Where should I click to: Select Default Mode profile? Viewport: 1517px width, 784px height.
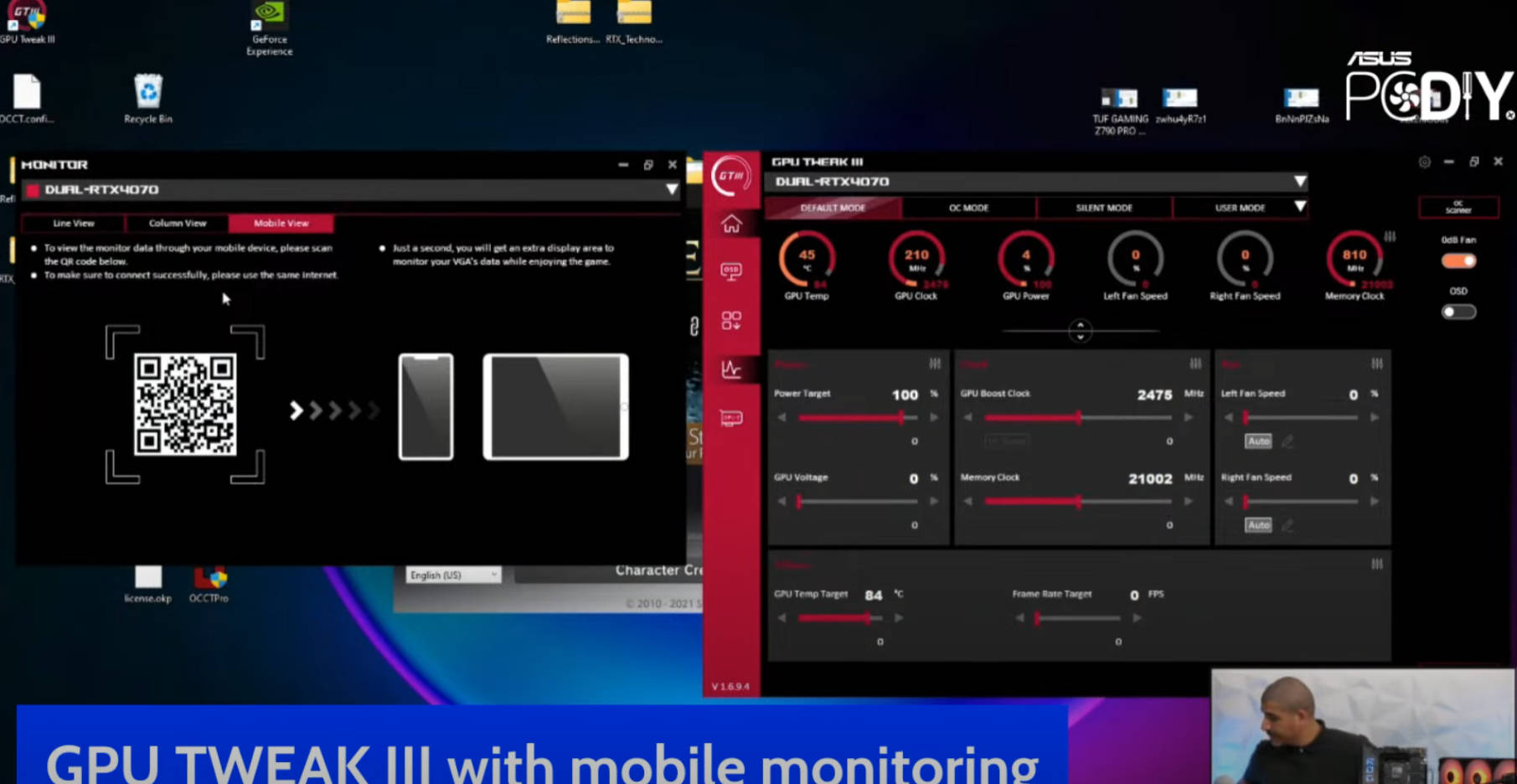tap(833, 208)
